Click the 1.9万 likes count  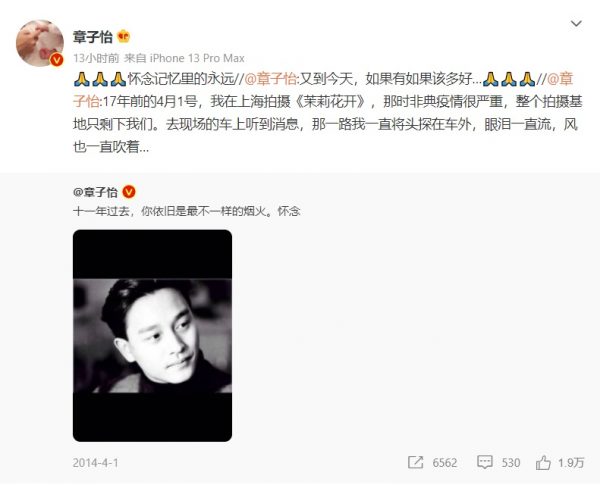tap(571, 463)
